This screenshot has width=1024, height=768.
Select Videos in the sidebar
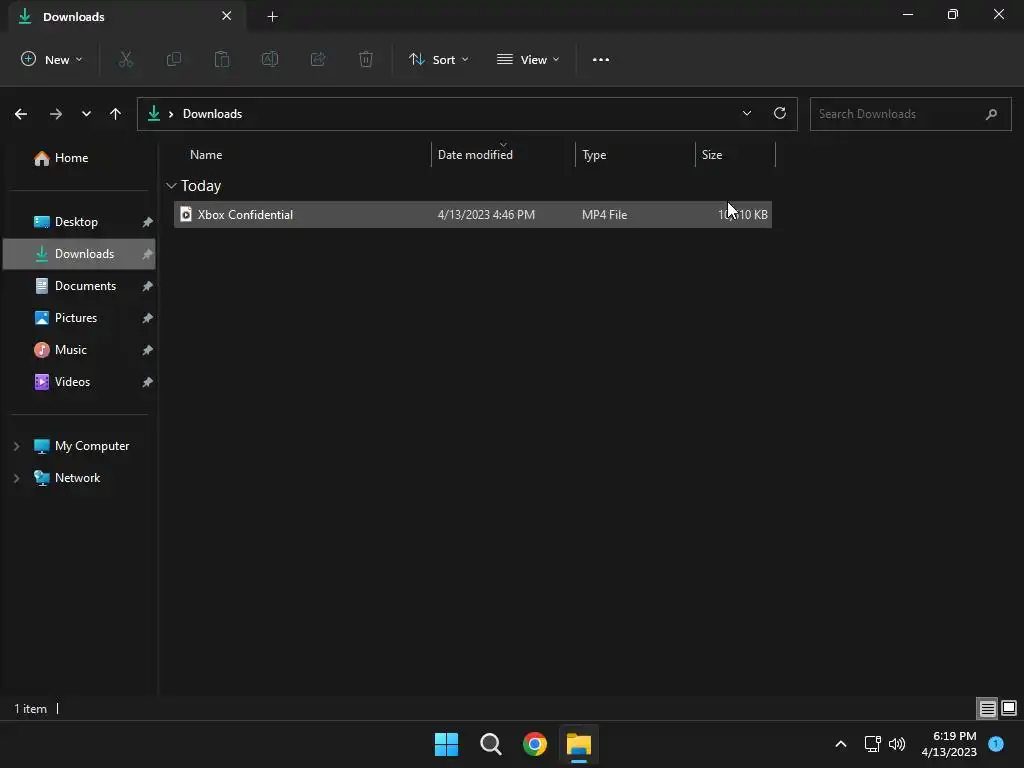72,382
